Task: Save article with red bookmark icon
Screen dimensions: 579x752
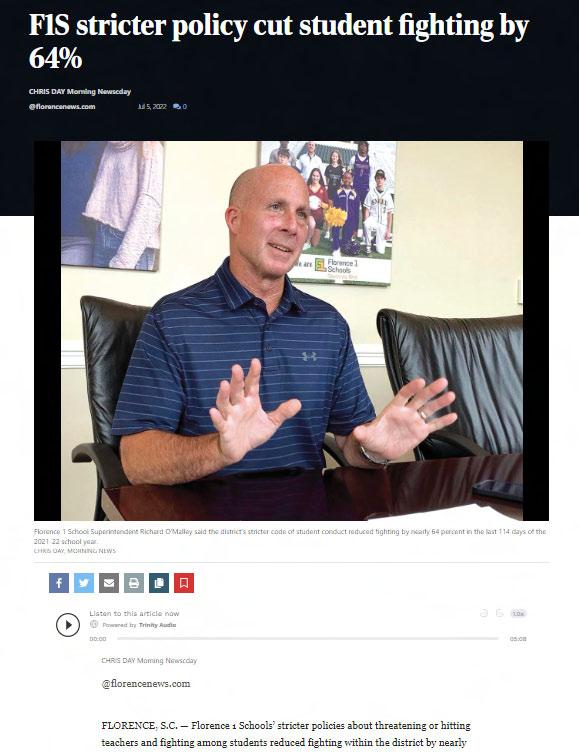Action: pos(184,583)
